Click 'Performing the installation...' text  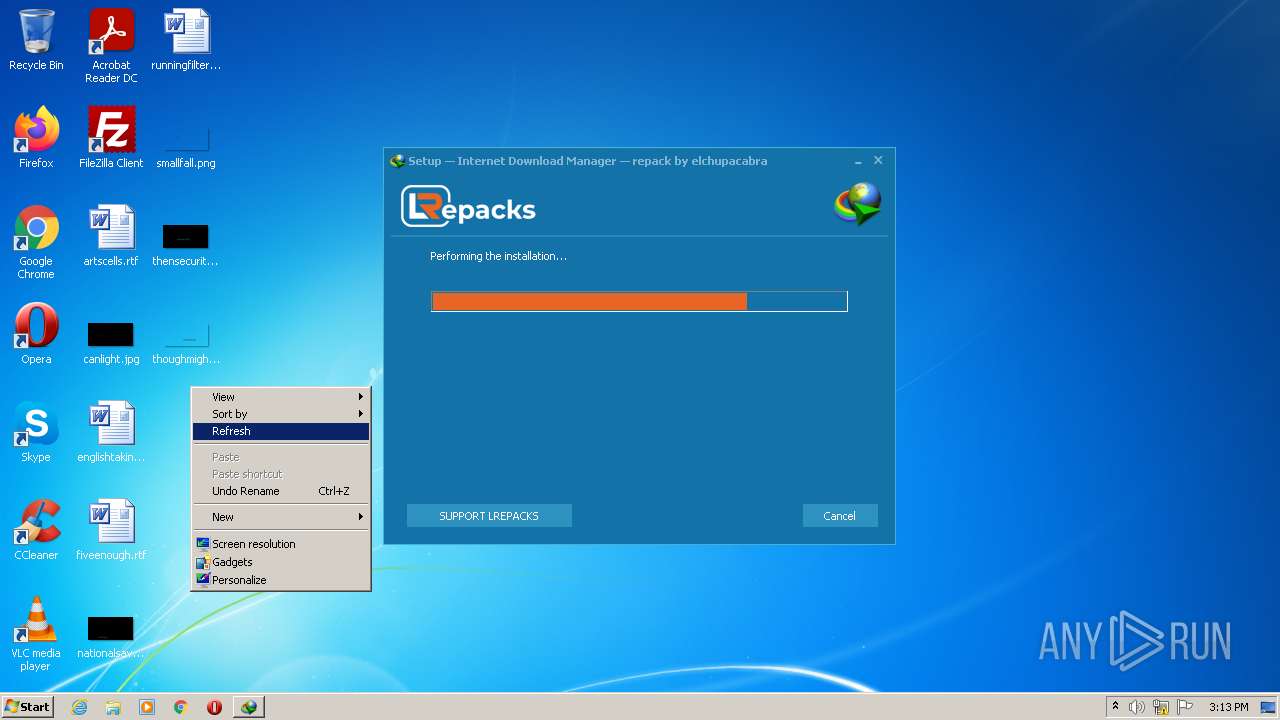coord(498,256)
